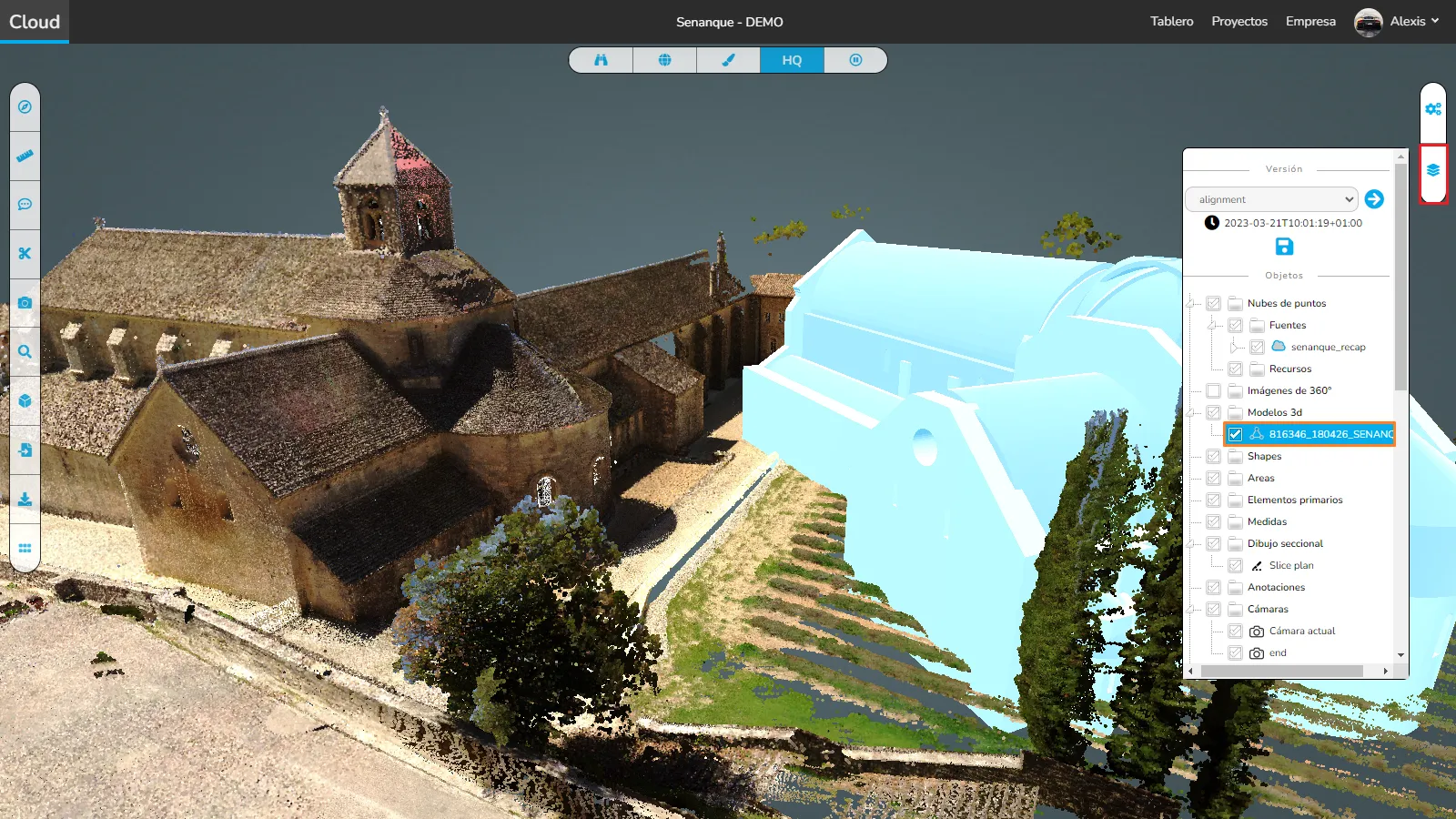Click the objects panel vertical scrollbar
Image resolution: width=1456 pixels, height=819 pixels.
click(x=1400, y=278)
